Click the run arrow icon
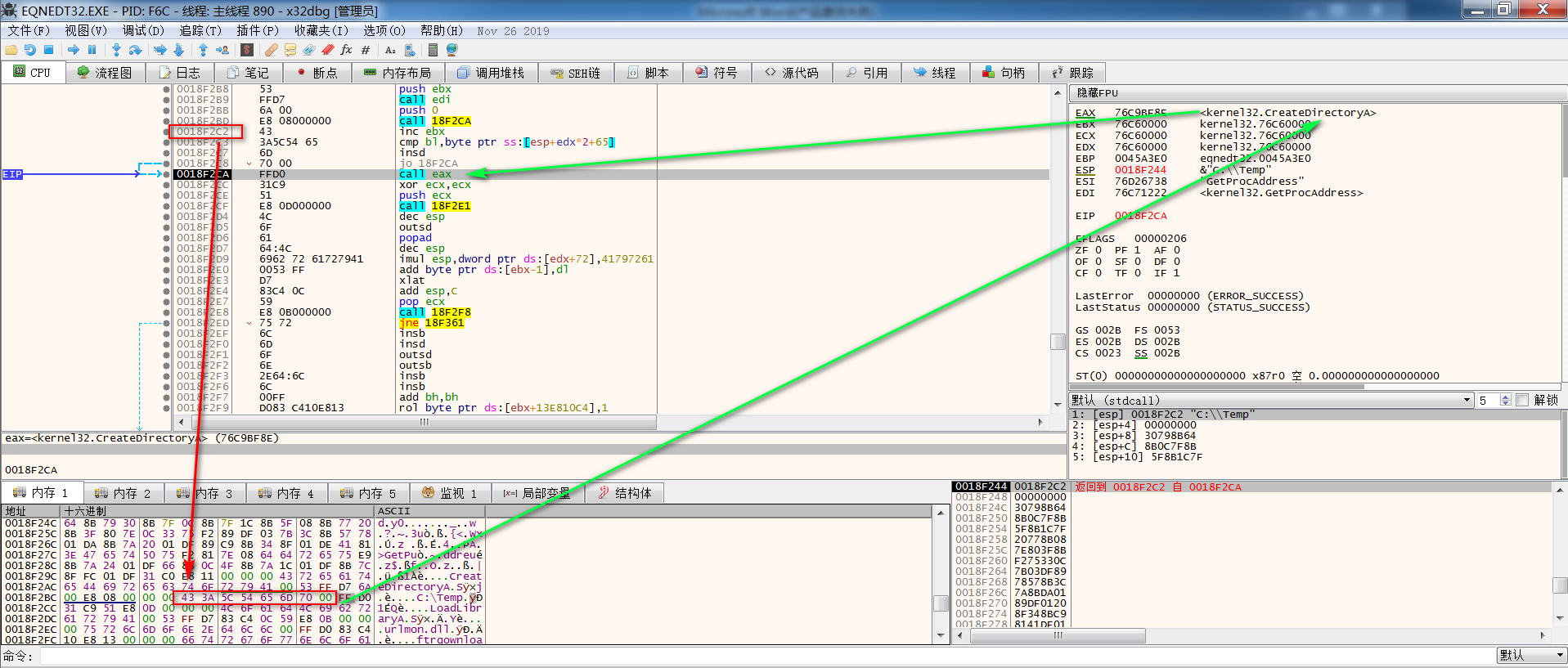1568x668 pixels. click(x=74, y=50)
